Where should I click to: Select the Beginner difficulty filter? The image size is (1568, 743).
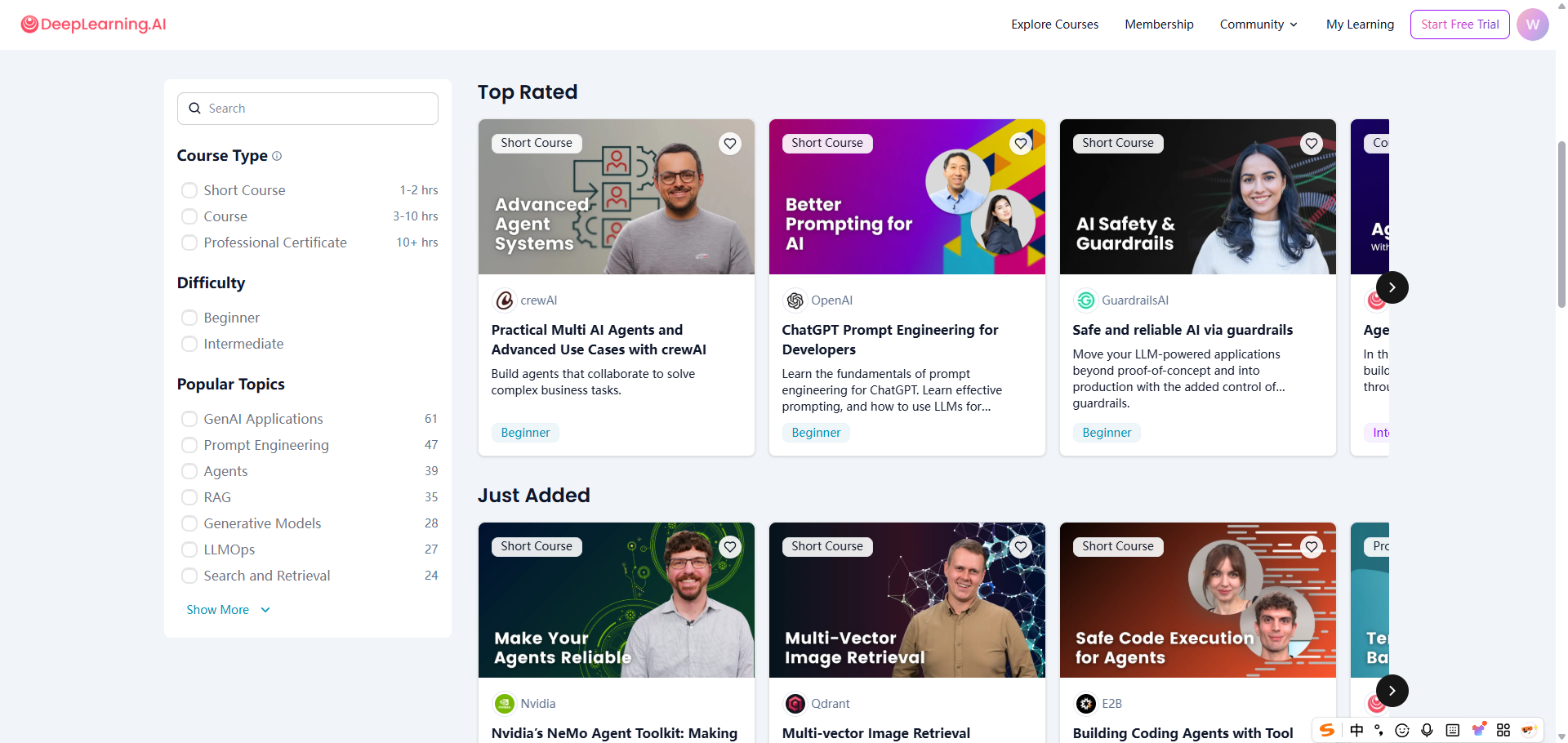189,318
